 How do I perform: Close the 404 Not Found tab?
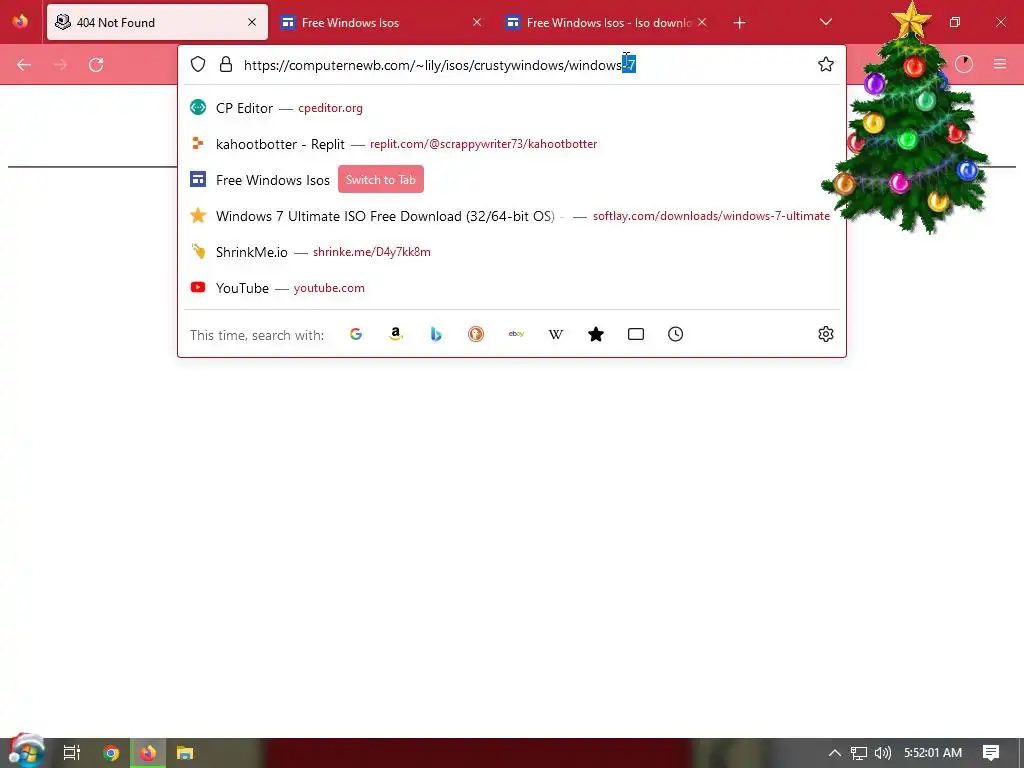(x=252, y=22)
